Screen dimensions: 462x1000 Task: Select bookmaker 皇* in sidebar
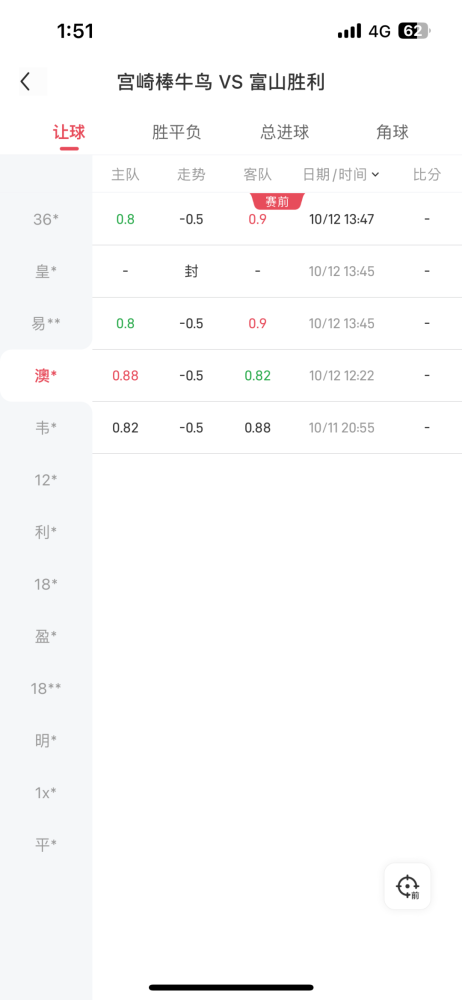tap(46, 272)
